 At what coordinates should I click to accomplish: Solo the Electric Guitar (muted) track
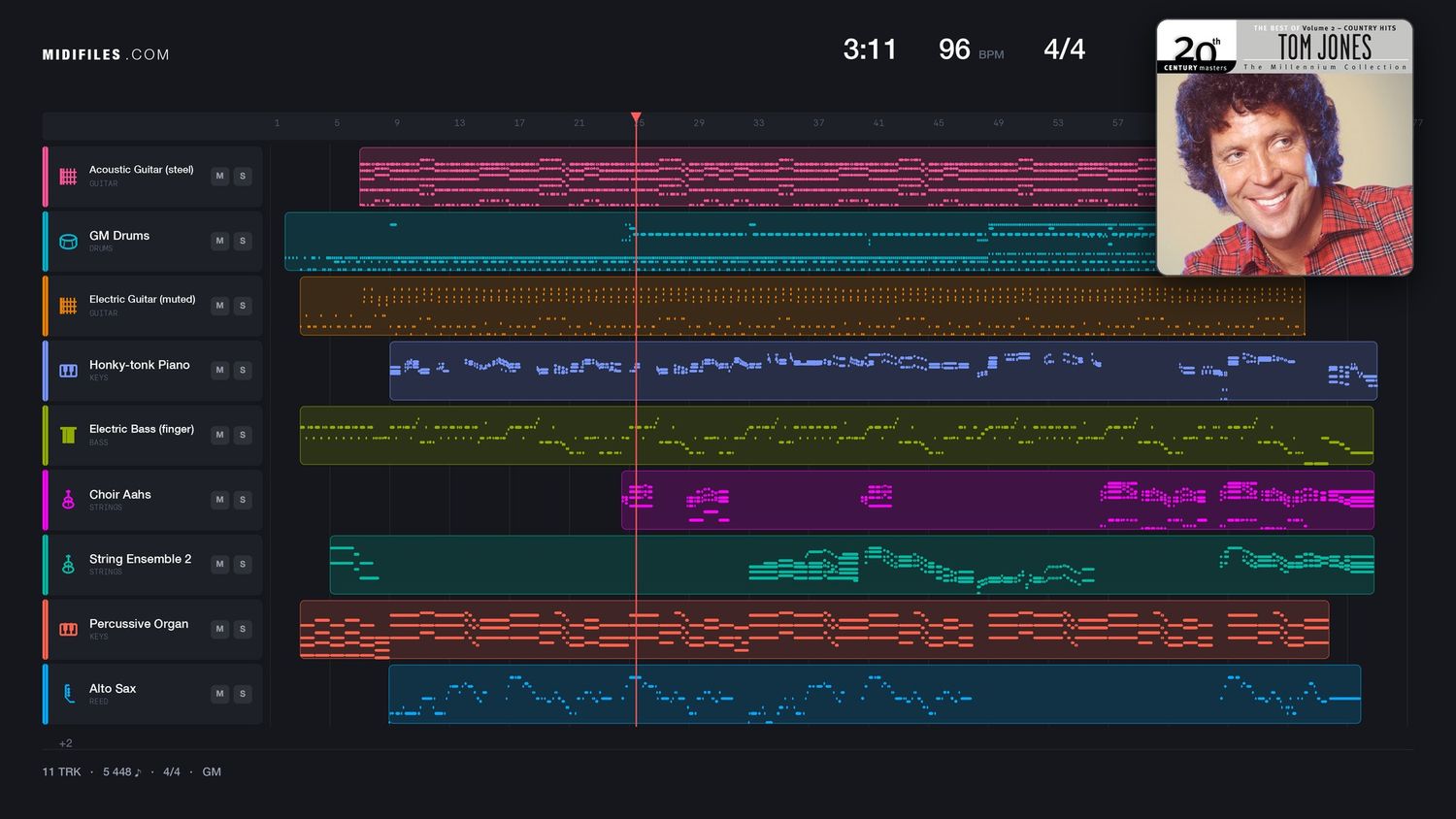click(243, 306)
